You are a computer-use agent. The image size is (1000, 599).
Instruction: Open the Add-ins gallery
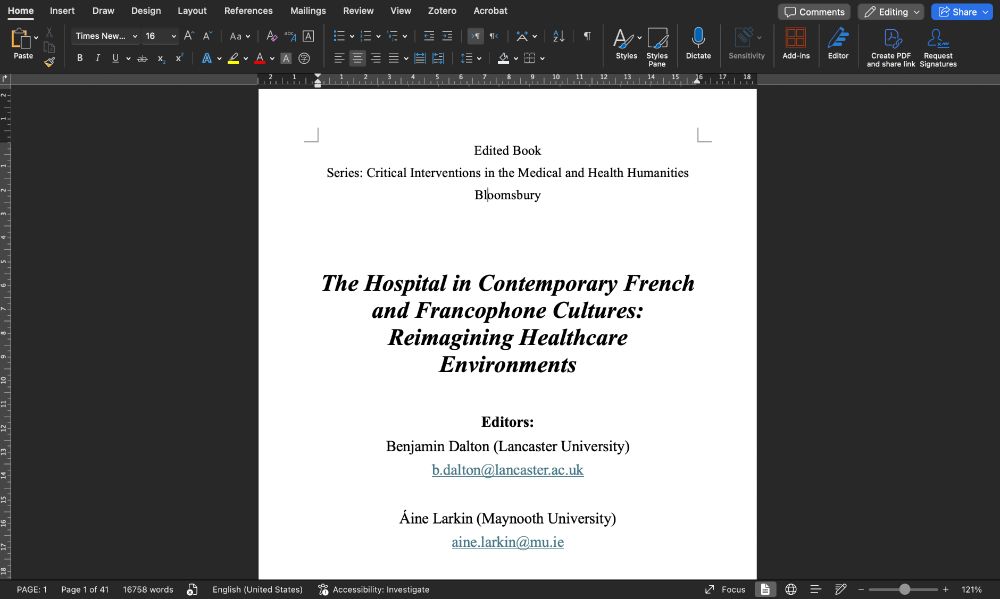click(x=796, y=43)
